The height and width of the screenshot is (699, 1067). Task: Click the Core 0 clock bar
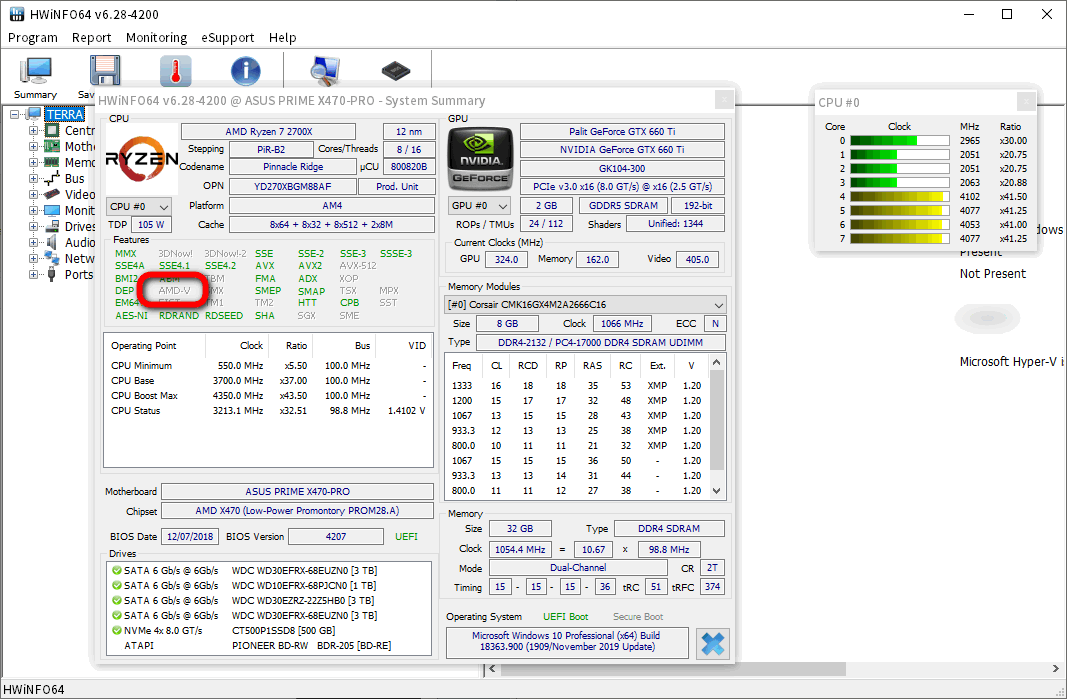click(x=900, y=141)
